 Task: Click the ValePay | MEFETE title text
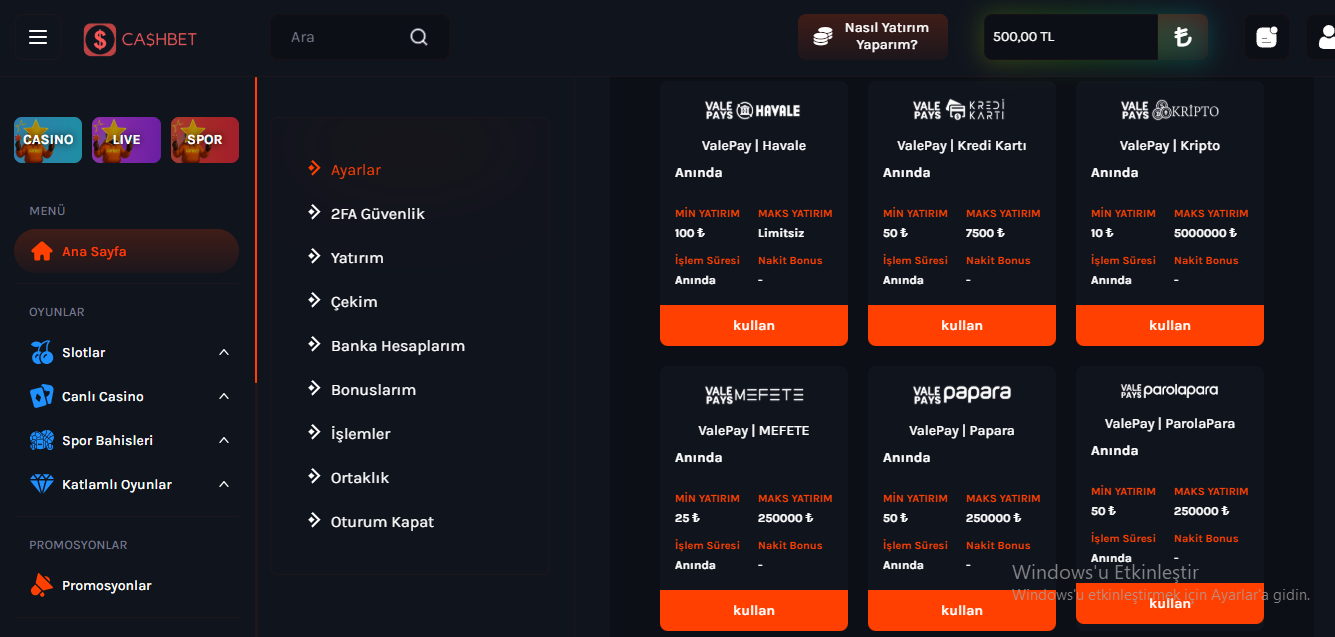[754, 430]
